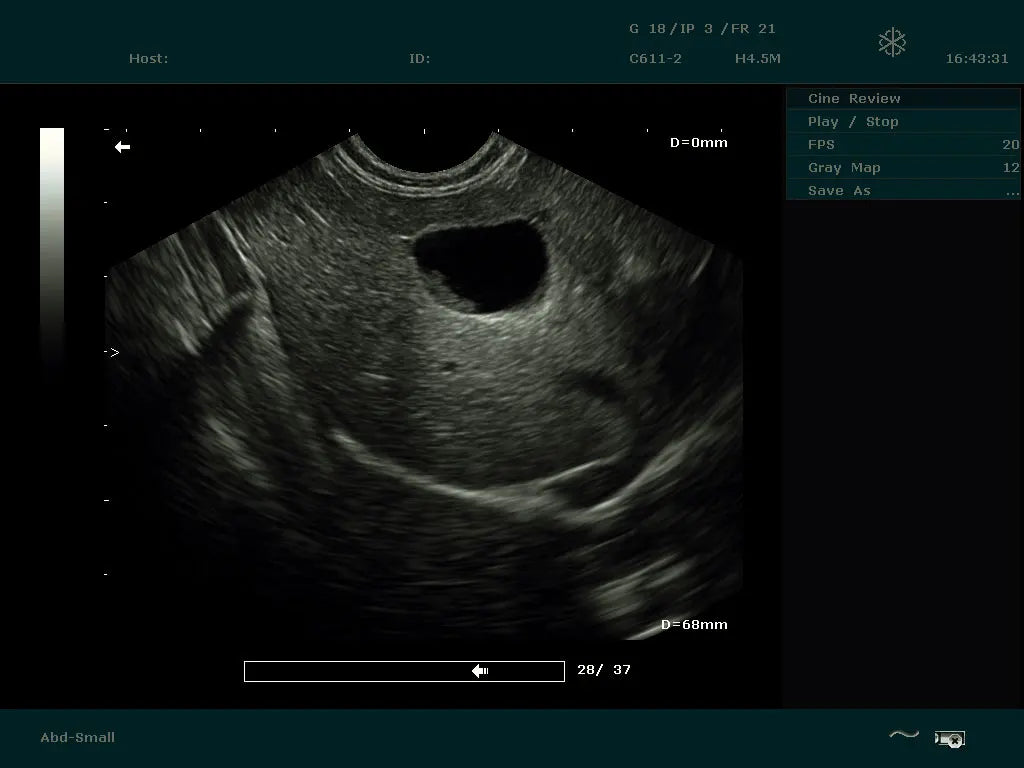Open the Save As option
The image size is (1024, 768).
click(x=839, y=190)
